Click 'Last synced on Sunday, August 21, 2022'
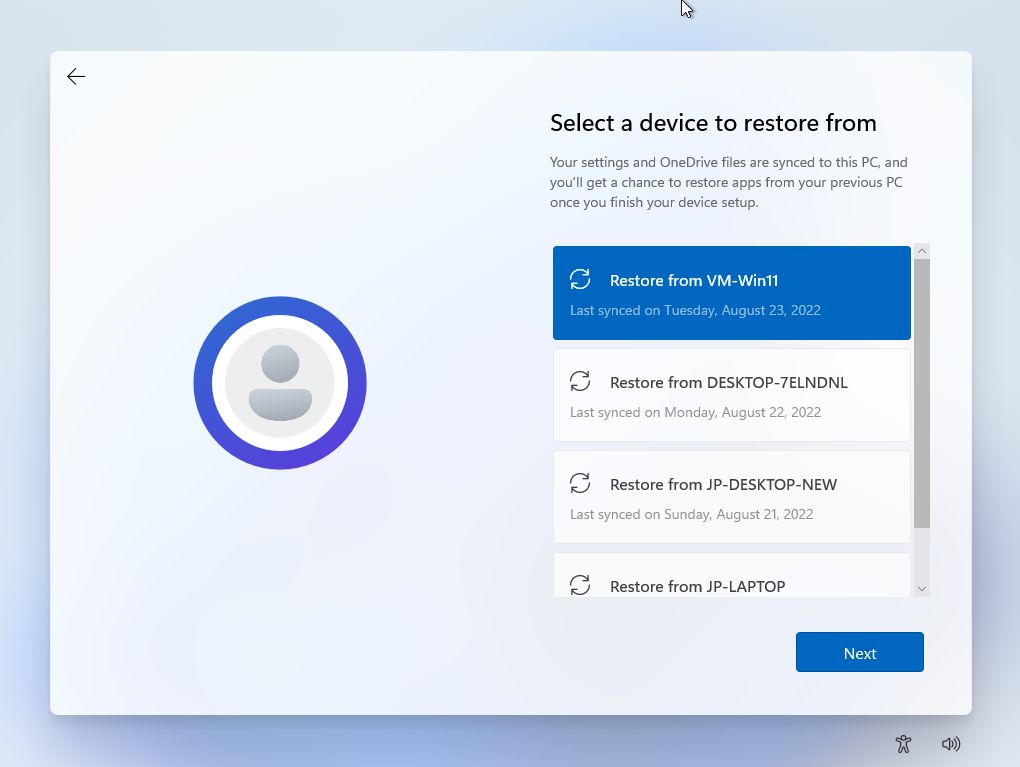 (x=691, y=515)
